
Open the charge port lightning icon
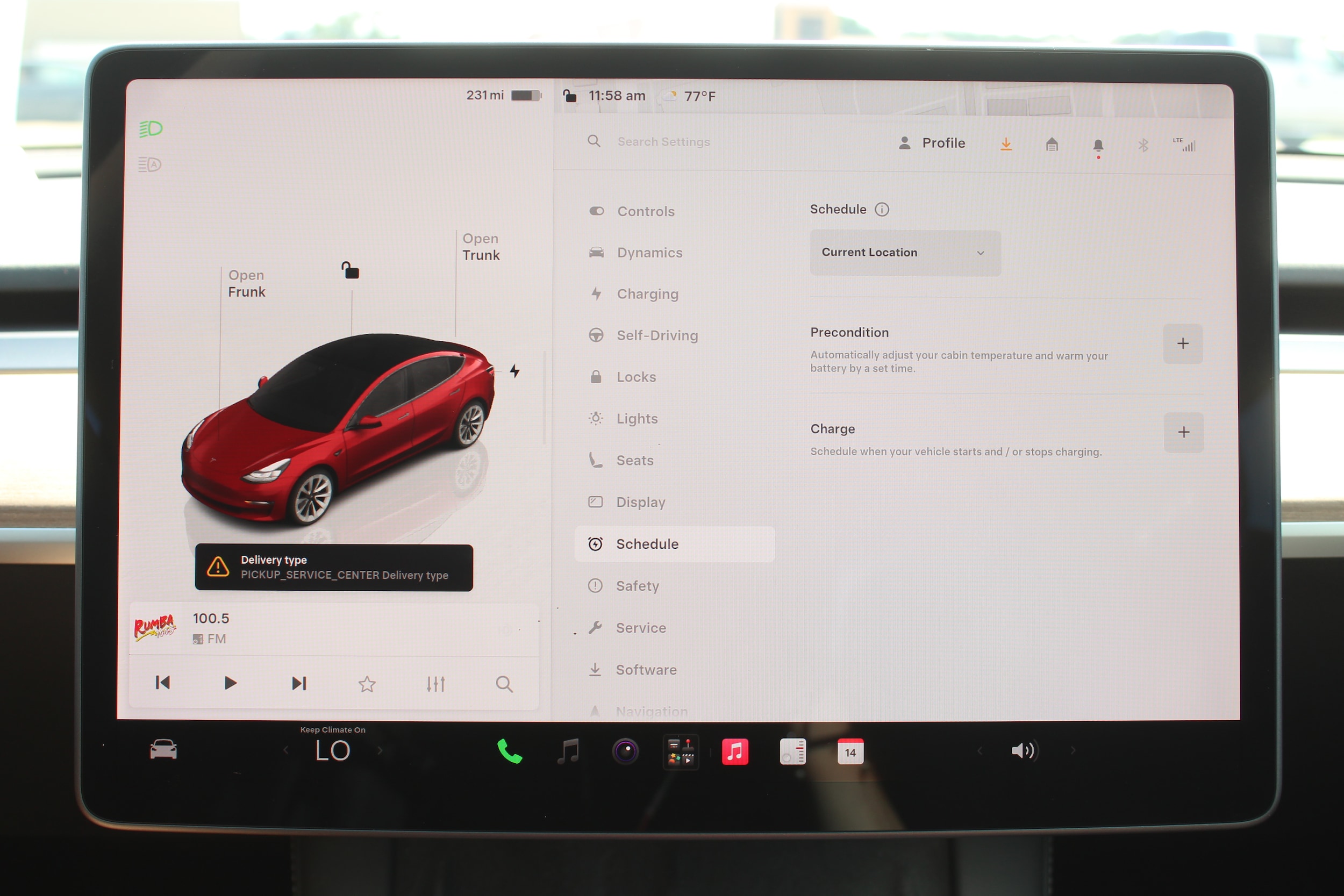click(x=515, y=371)
